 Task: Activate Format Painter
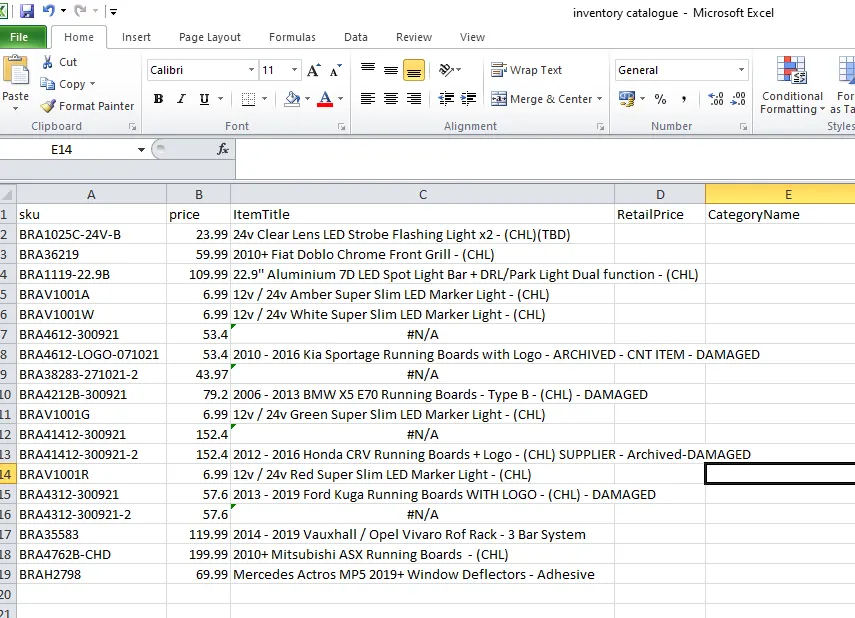tap(88, 106)
